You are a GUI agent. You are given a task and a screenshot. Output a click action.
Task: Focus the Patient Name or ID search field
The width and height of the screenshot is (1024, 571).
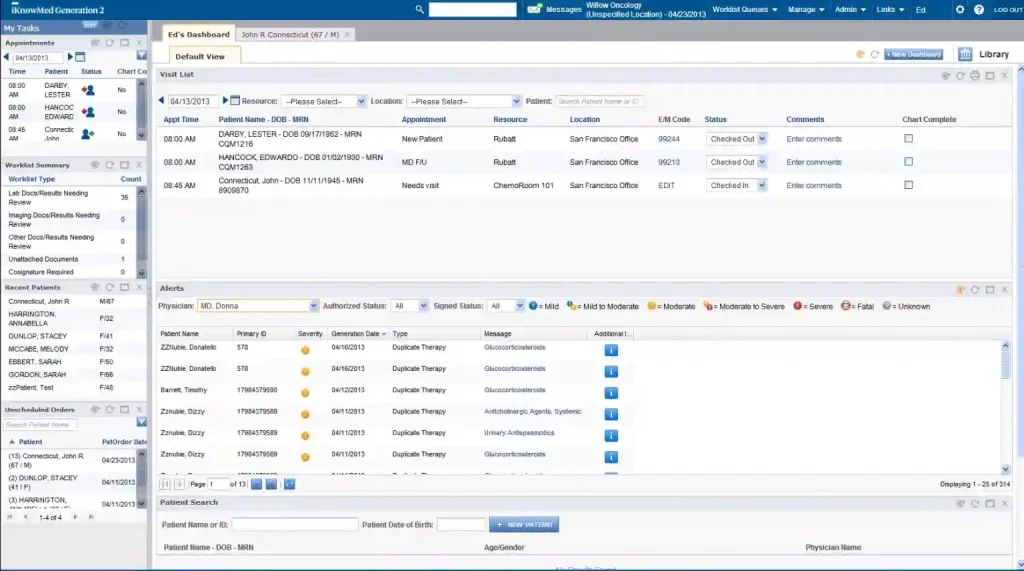295,525
